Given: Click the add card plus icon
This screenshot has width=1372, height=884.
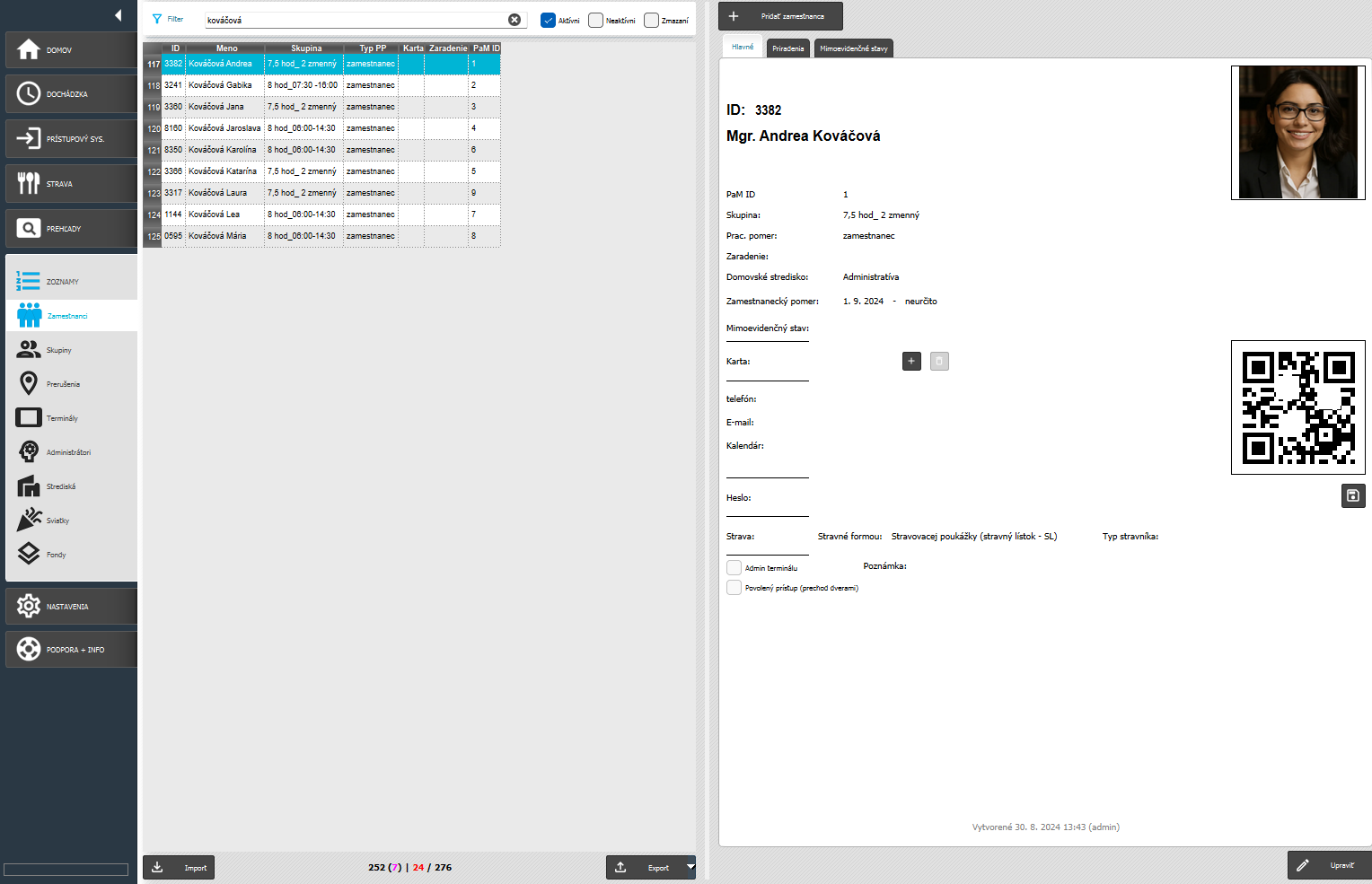Looking at the screenshot, I should [911, 361].
